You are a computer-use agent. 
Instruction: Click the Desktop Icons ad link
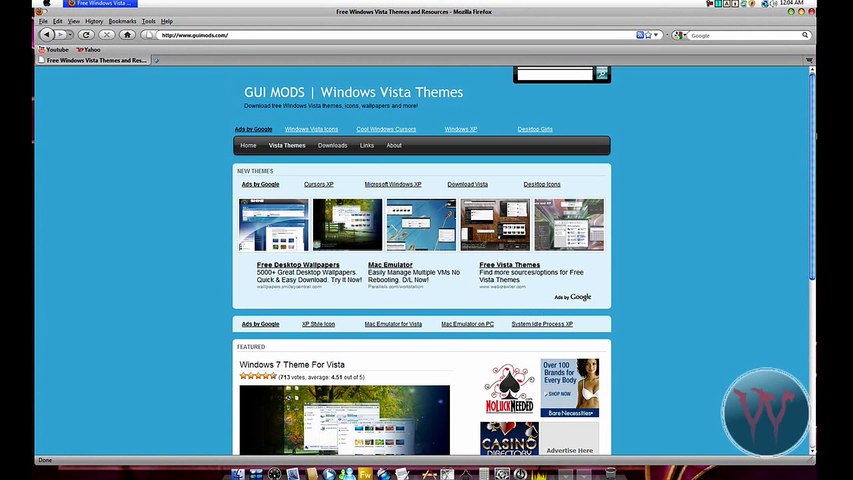(542, 184)
